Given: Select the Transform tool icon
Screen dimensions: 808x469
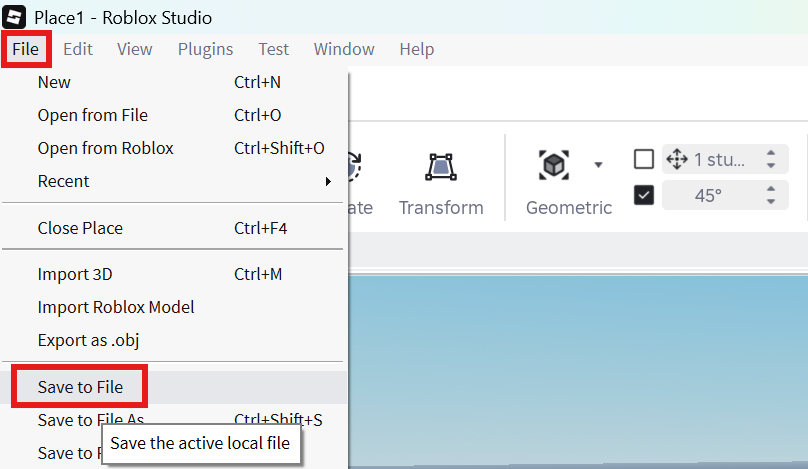Looking at the screenshot, I should (440, 167).
